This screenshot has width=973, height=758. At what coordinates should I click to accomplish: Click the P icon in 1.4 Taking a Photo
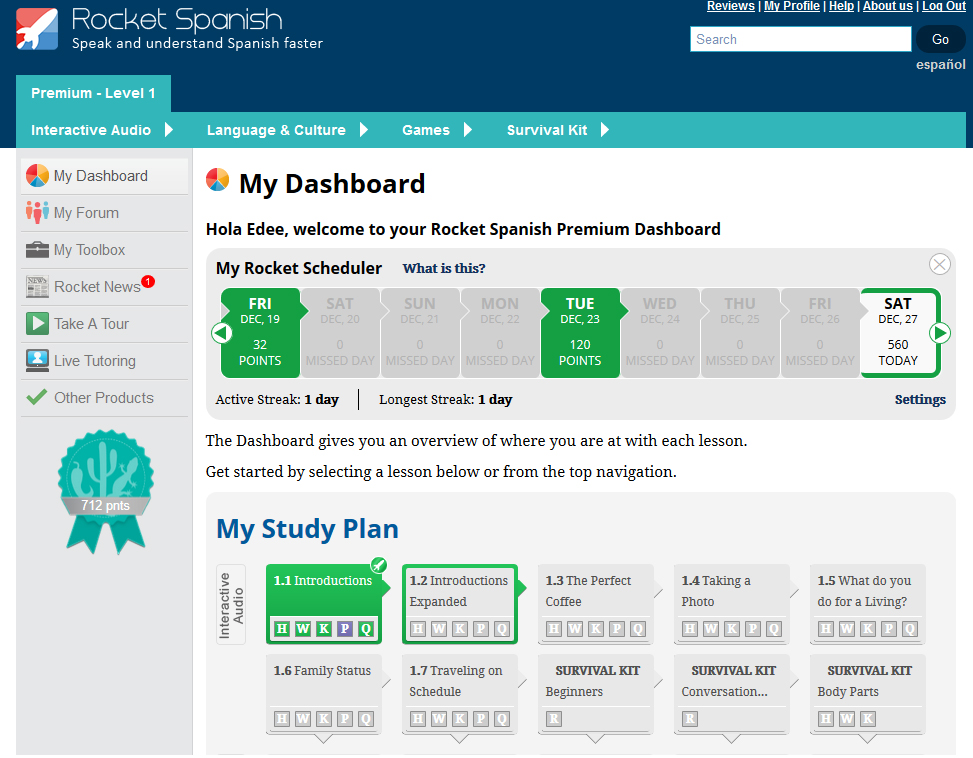point(753,629)
